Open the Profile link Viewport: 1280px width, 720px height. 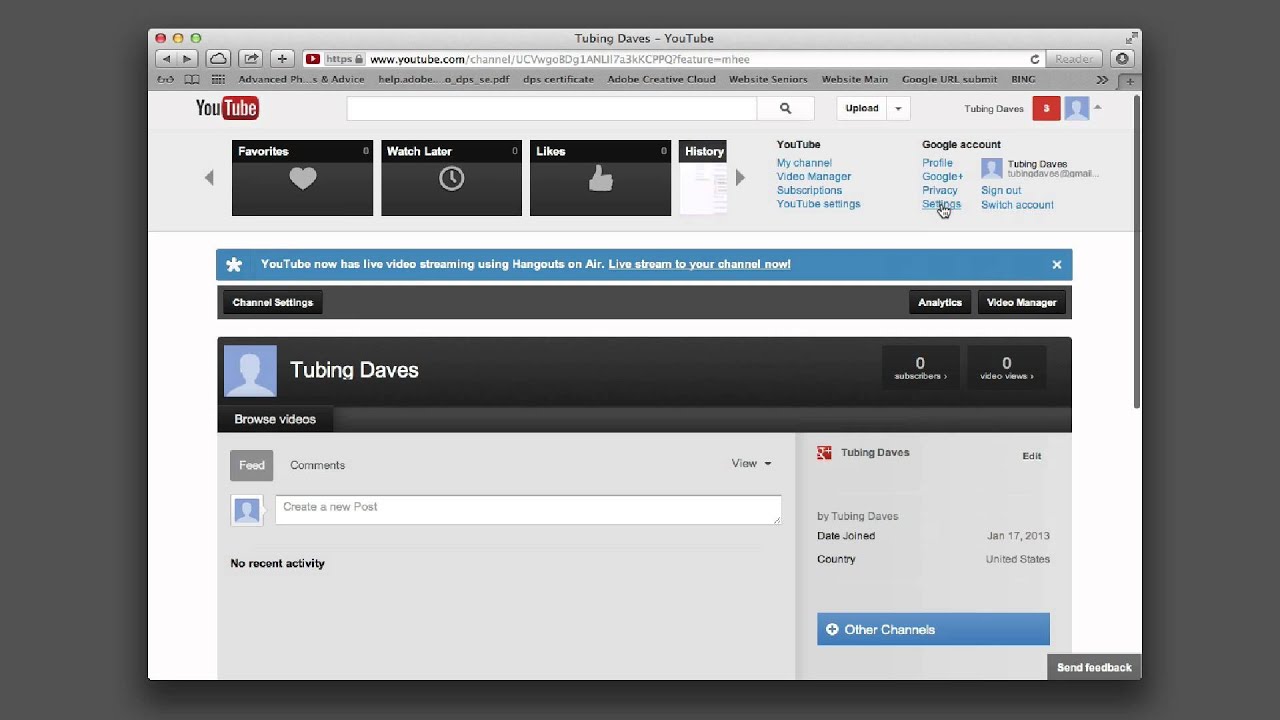[937, 163]
